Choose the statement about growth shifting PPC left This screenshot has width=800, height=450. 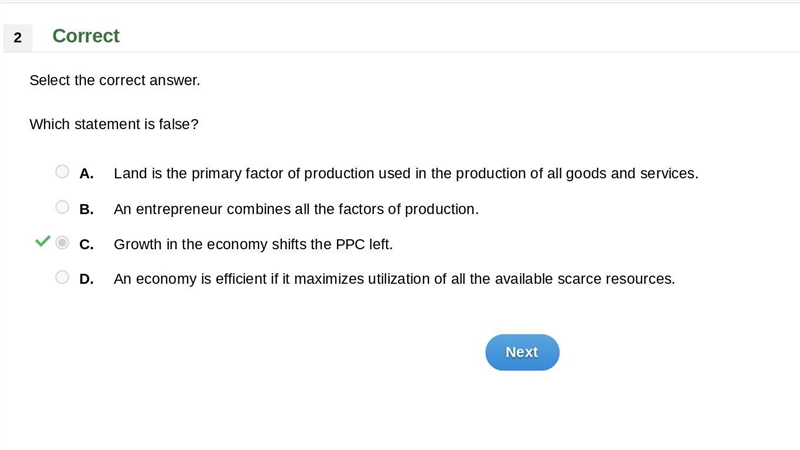pyautogui.click(x=253, y=245)
